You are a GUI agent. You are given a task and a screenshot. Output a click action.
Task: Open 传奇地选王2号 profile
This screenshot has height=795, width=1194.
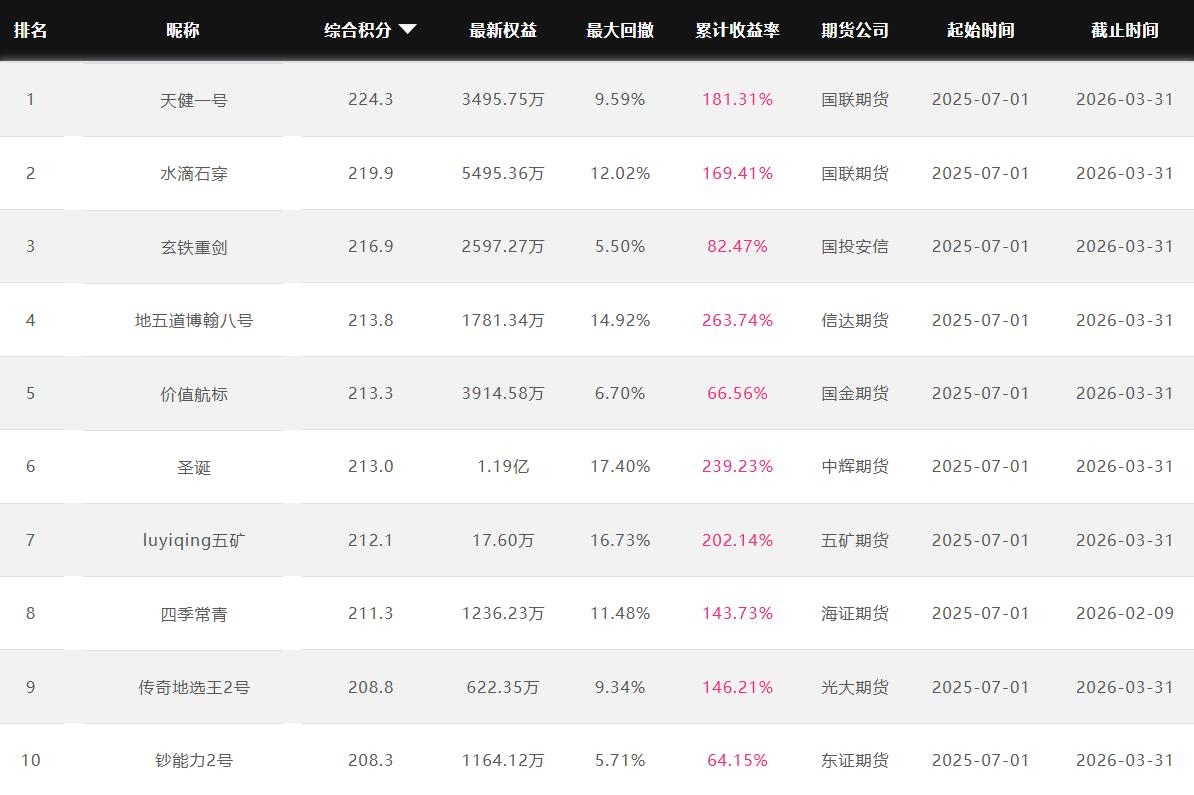194,687
